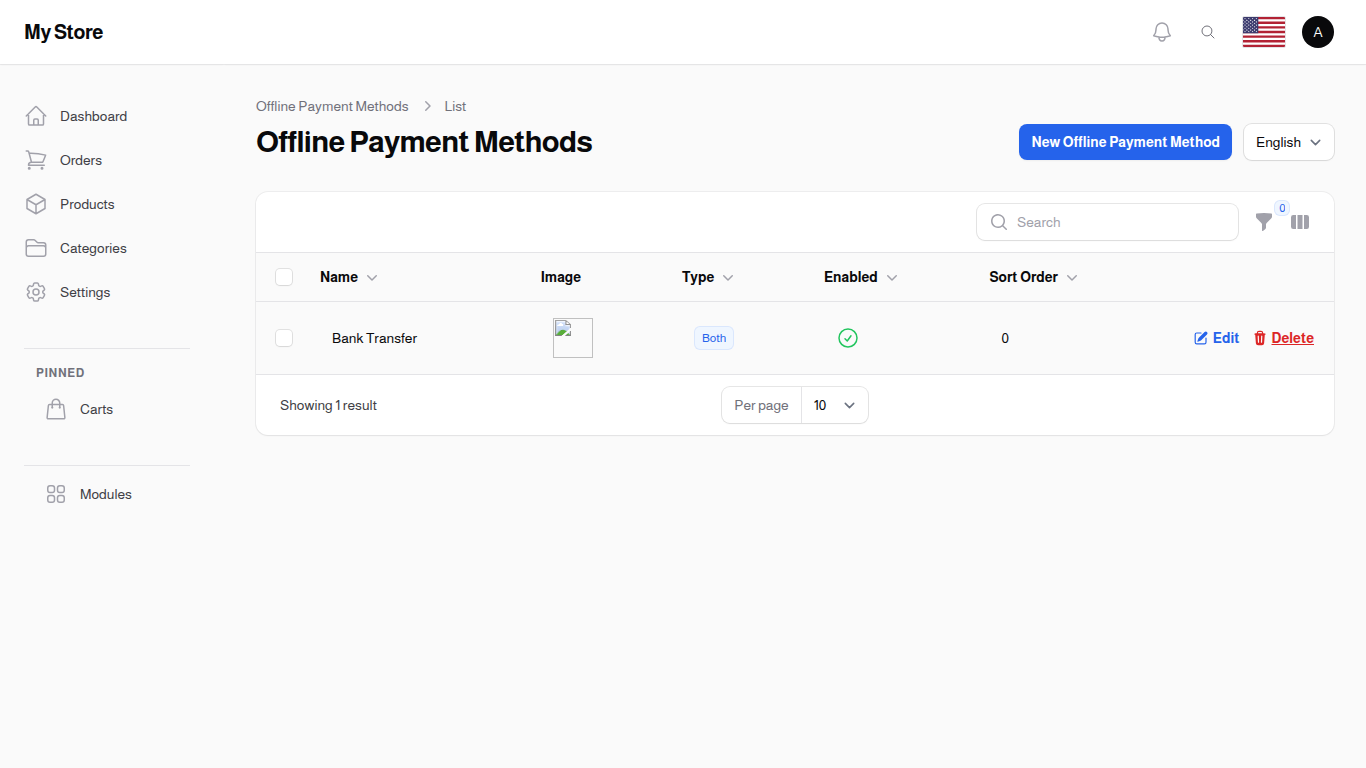Toggle the Enabled status check for Bank Transfer
1366x768 pixels.
pos(848,338)
